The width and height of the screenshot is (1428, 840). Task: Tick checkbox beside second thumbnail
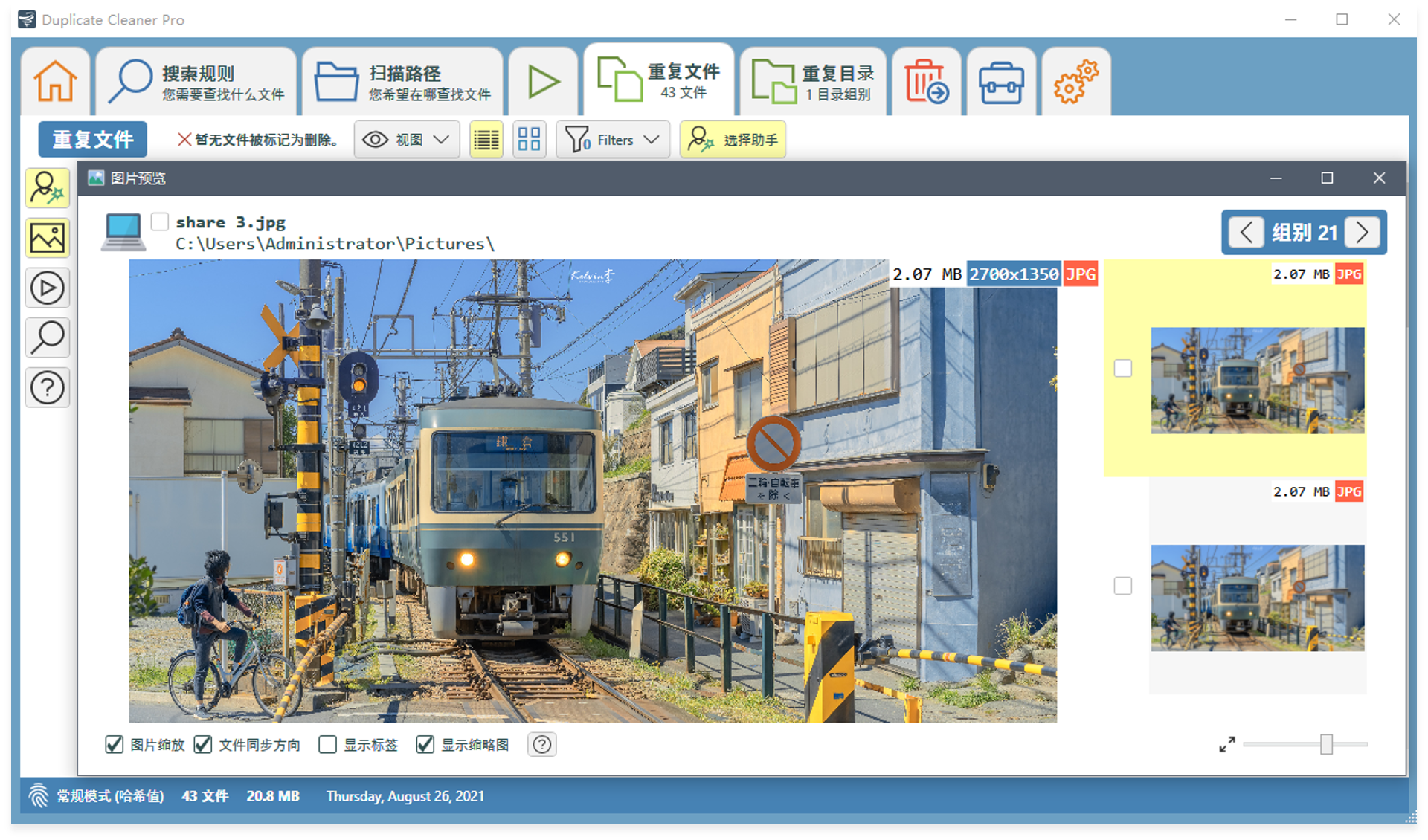tap(1123, 586)
